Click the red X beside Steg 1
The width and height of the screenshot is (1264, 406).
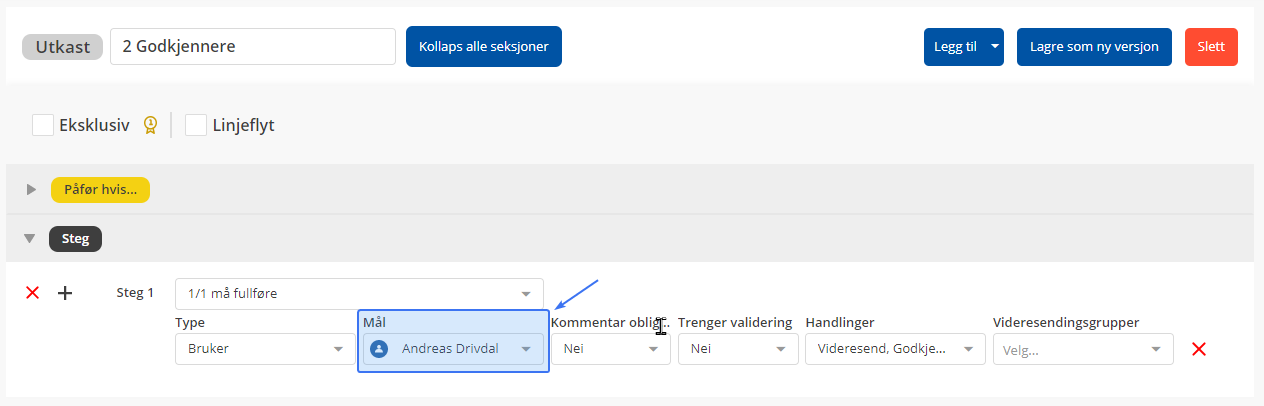click(32, 293)
